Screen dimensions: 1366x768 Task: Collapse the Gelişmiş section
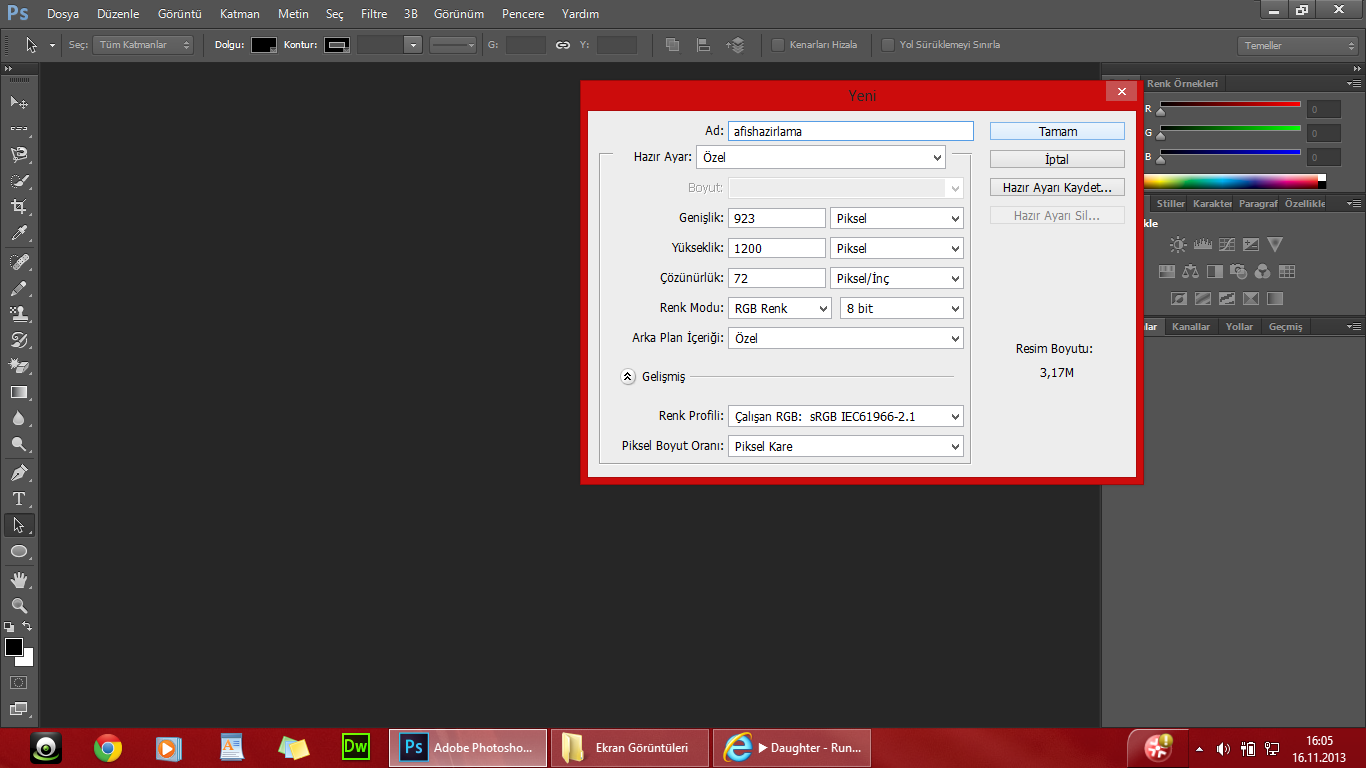point(628,376)
